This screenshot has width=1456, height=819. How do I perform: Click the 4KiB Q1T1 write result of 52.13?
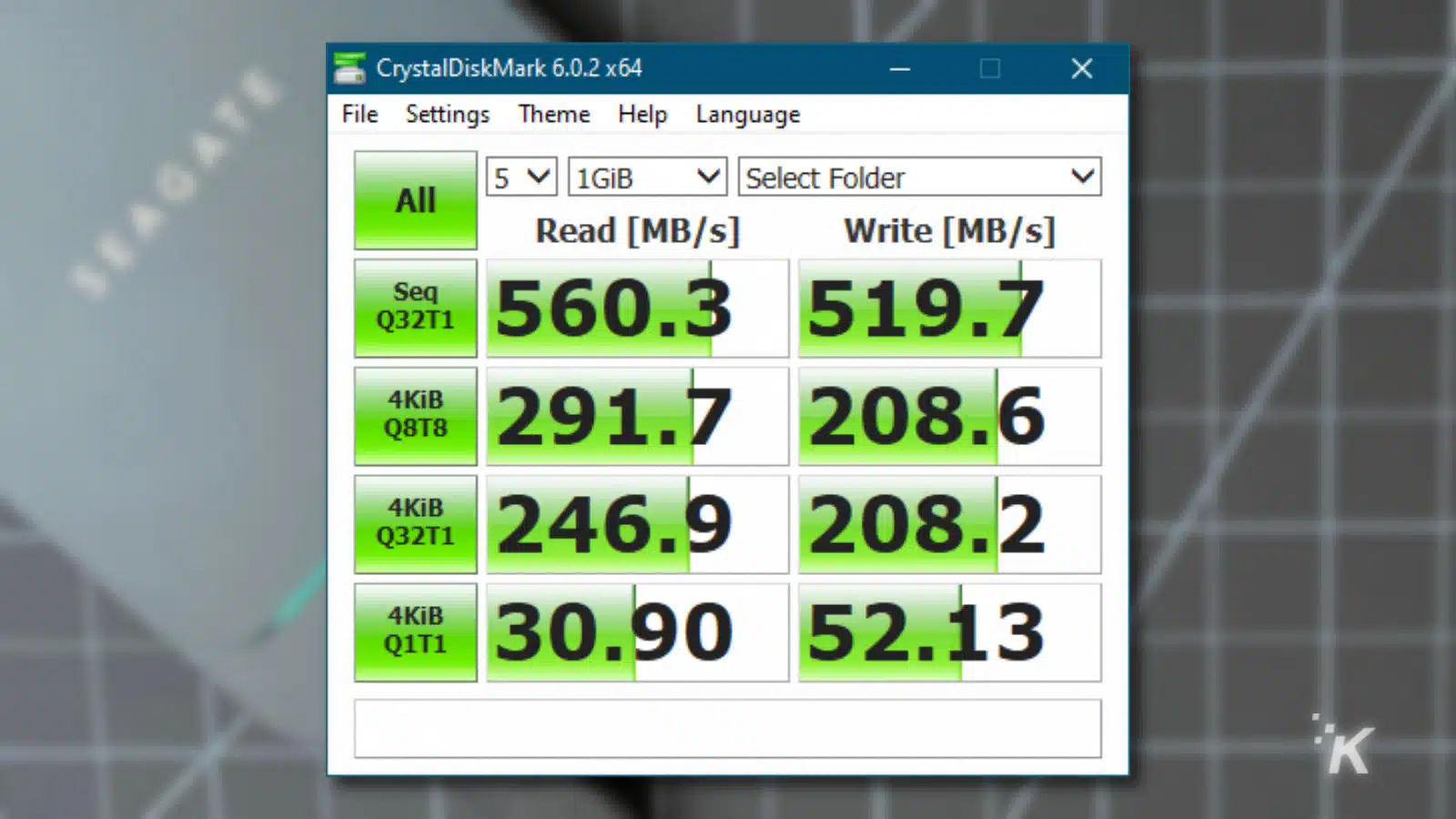949,631
